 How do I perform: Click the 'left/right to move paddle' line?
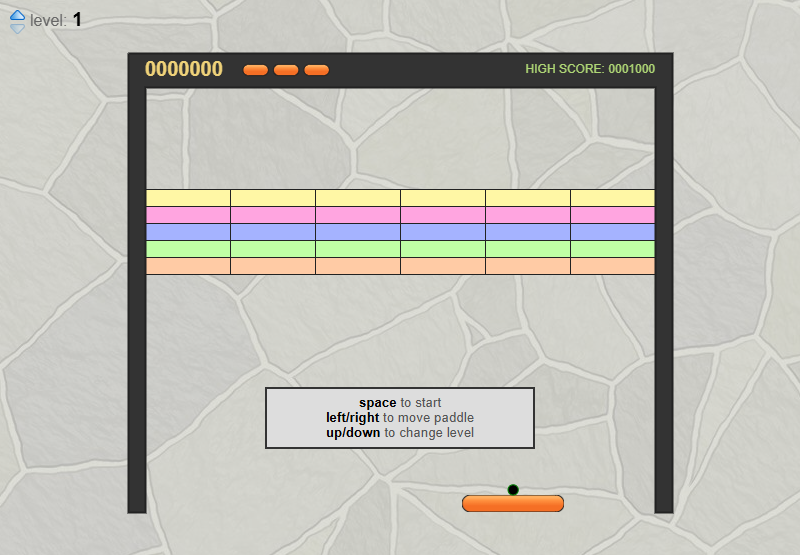click(x=400, y=417)
